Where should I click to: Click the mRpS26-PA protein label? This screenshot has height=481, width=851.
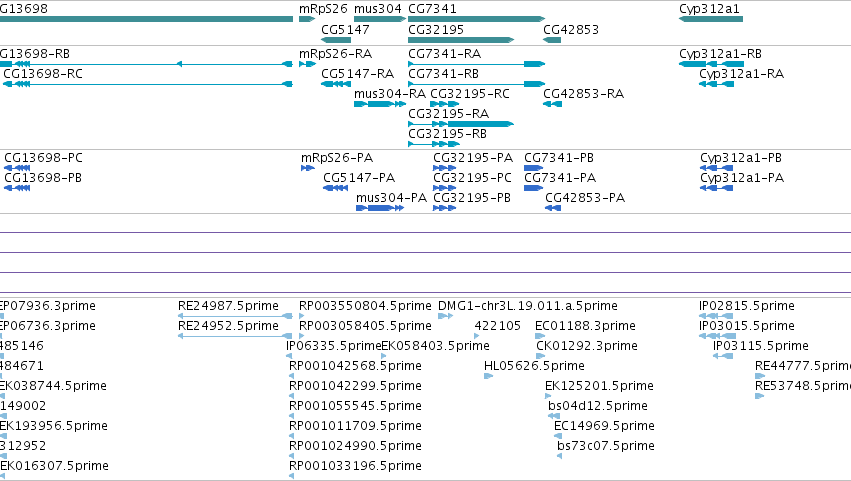coord(337,158)
